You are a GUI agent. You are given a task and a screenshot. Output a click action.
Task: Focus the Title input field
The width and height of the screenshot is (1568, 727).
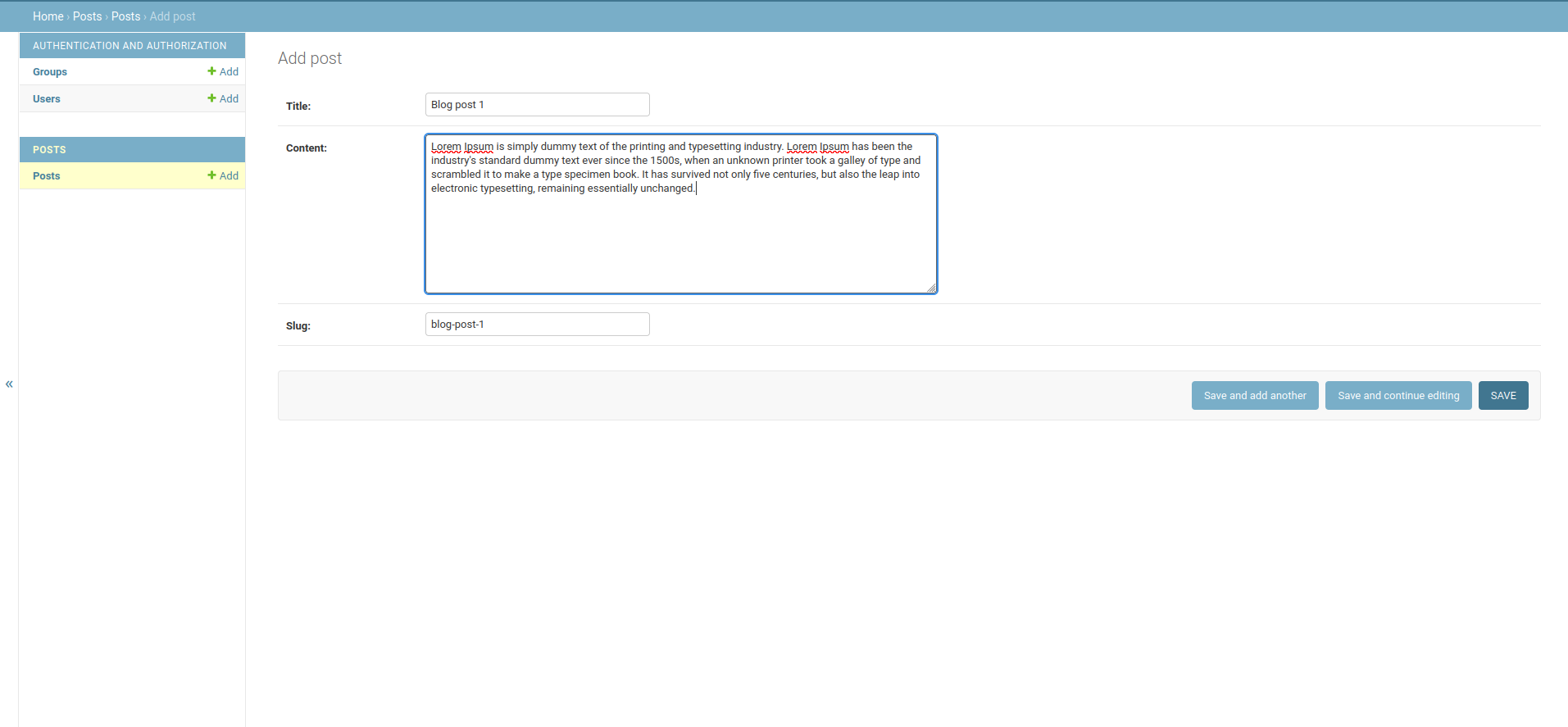coord(537,105)
